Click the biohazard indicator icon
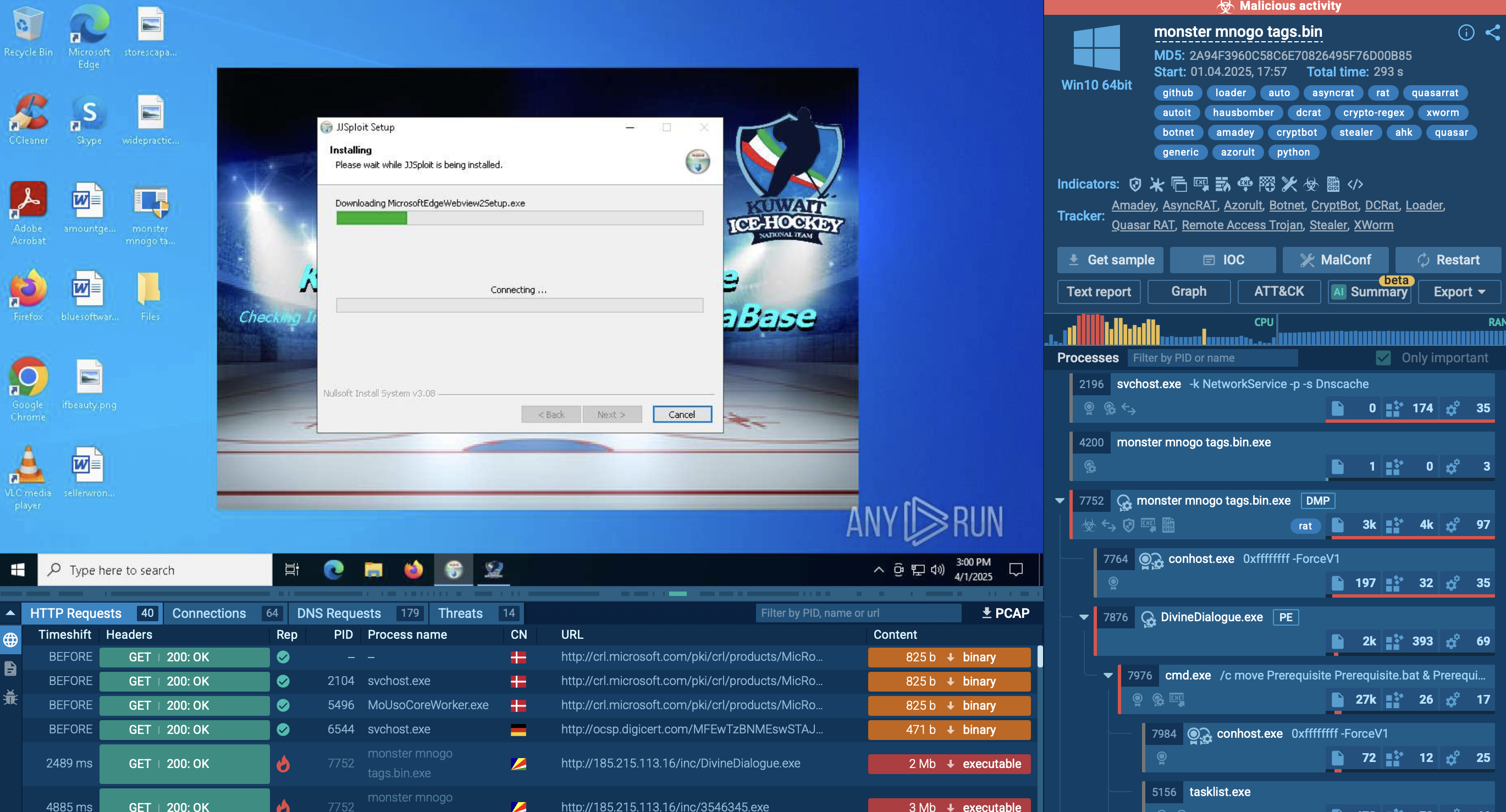 [x=1311, y=185]
